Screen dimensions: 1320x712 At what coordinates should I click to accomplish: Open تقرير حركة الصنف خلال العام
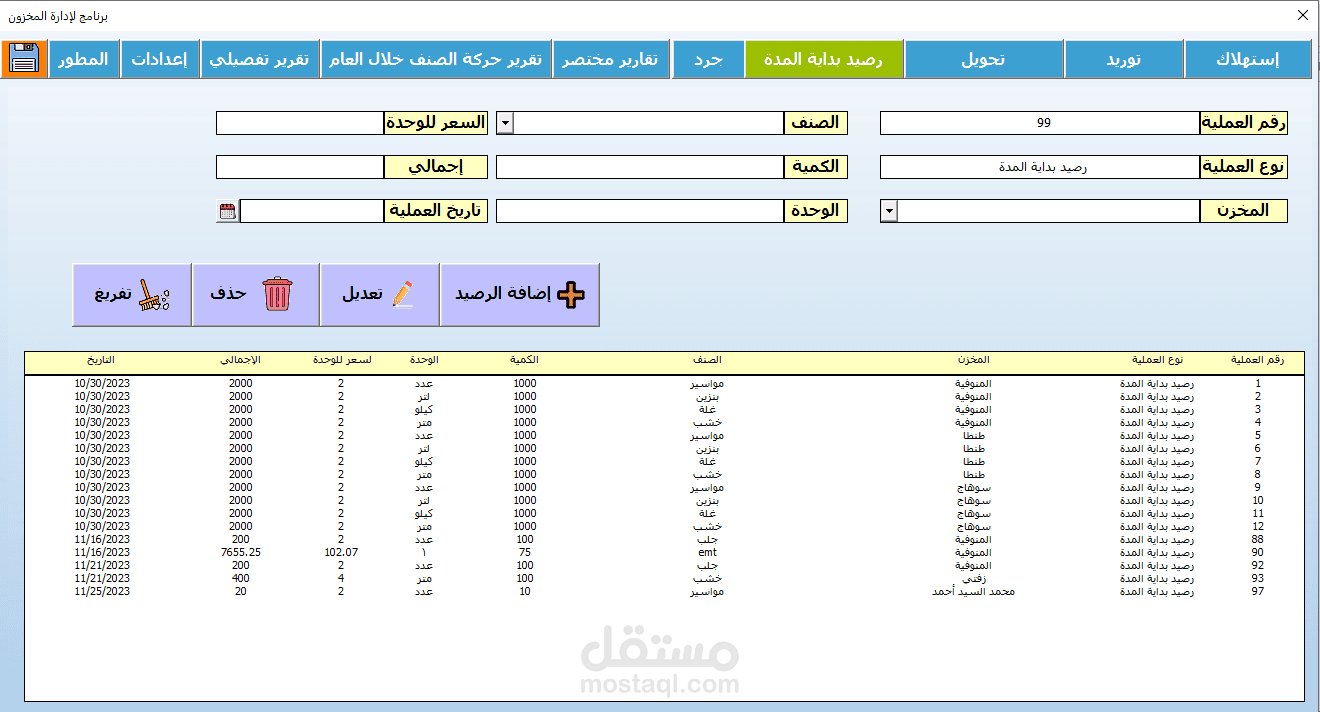(x=436, y=59)
